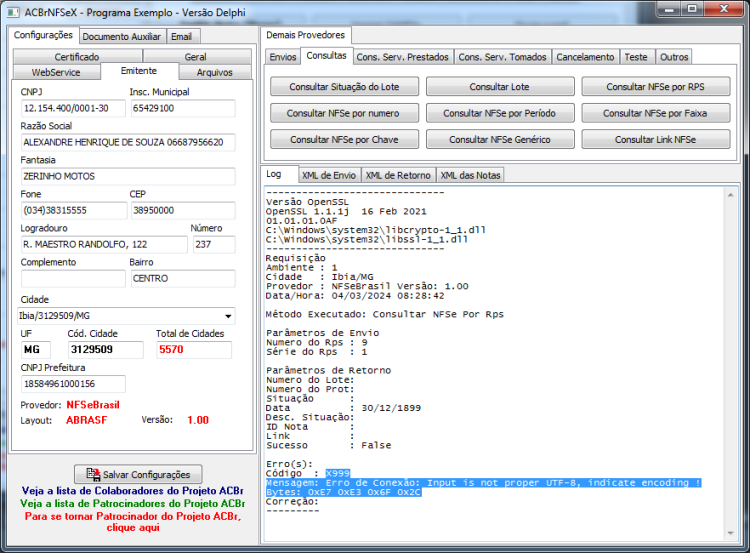Click the log scrollbar up arrow

point(730,195)
